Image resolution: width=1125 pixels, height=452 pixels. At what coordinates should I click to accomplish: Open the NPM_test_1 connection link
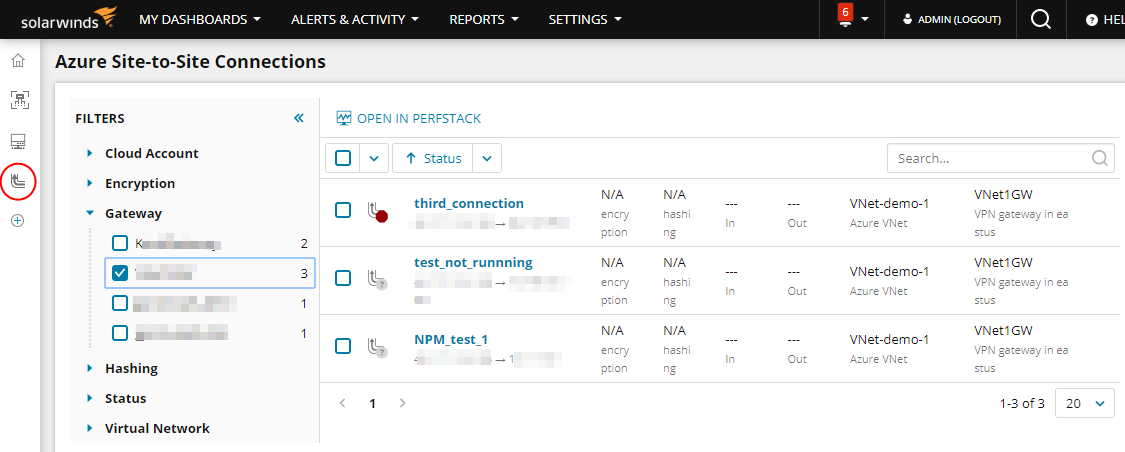(x=451, y=339)
